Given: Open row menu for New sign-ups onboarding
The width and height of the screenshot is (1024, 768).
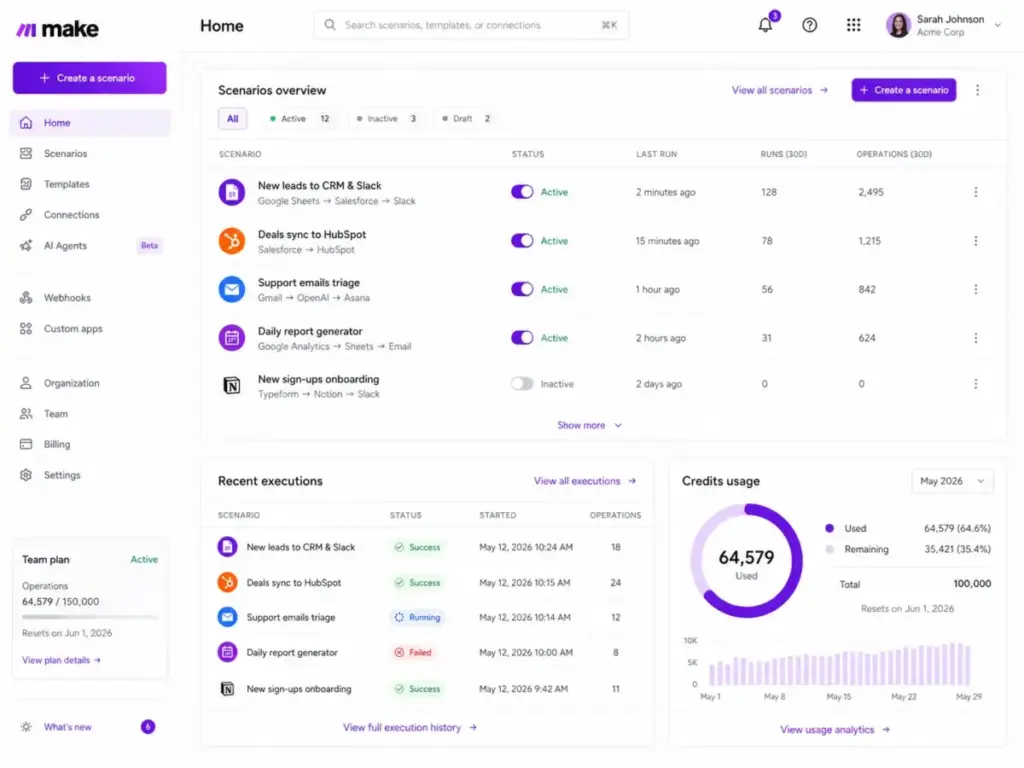Looking at the screenshot, I should point(976,384).
